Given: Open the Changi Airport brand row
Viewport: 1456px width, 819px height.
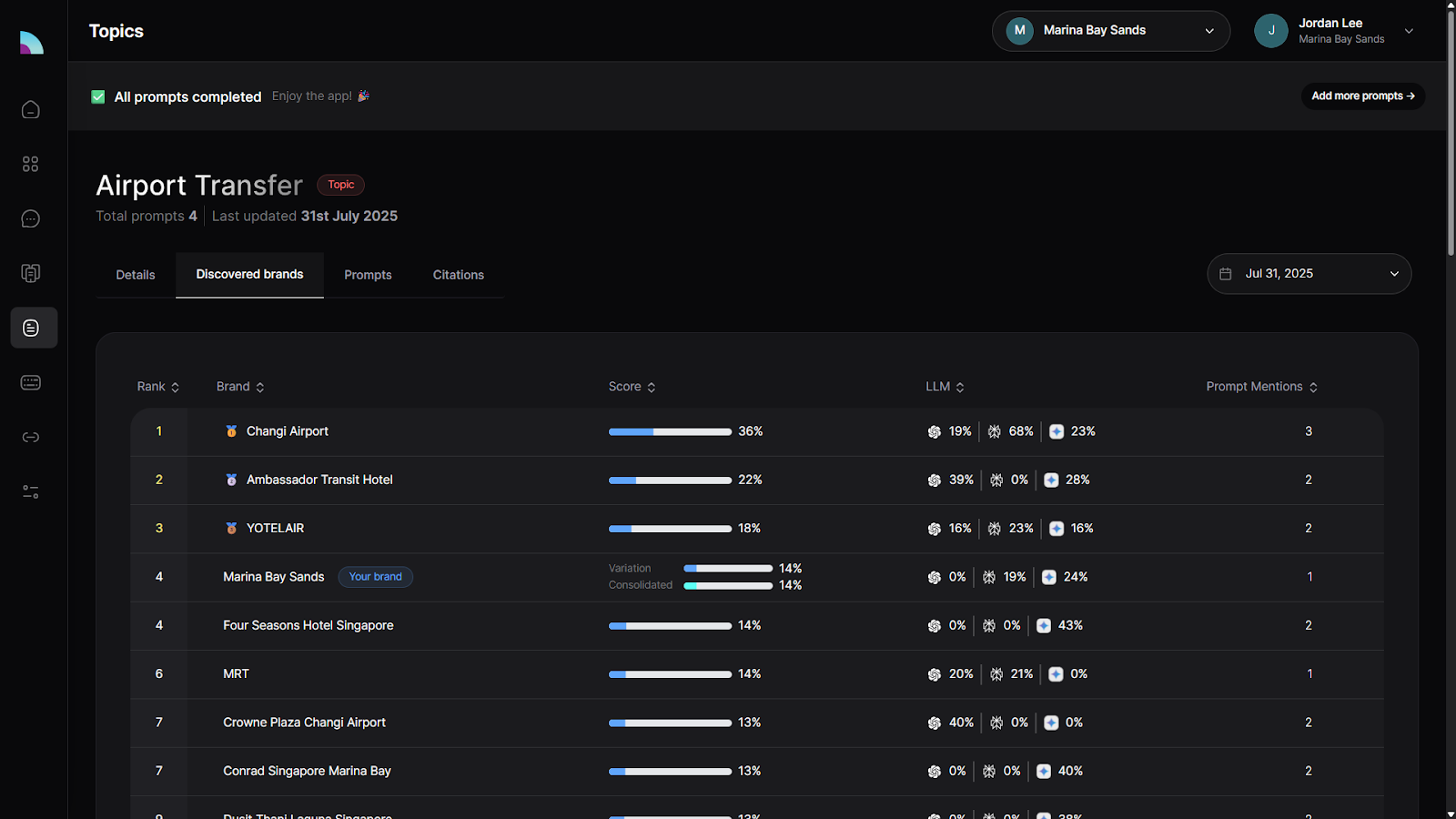Looking at the screenshot, I should [757, 431].
